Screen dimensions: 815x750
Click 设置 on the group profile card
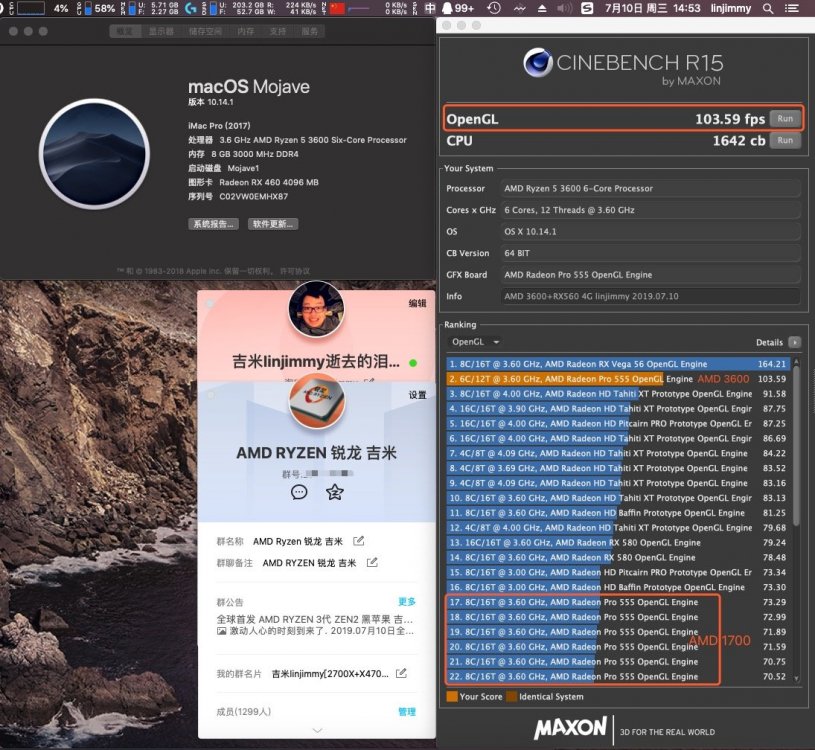point(417,395)
